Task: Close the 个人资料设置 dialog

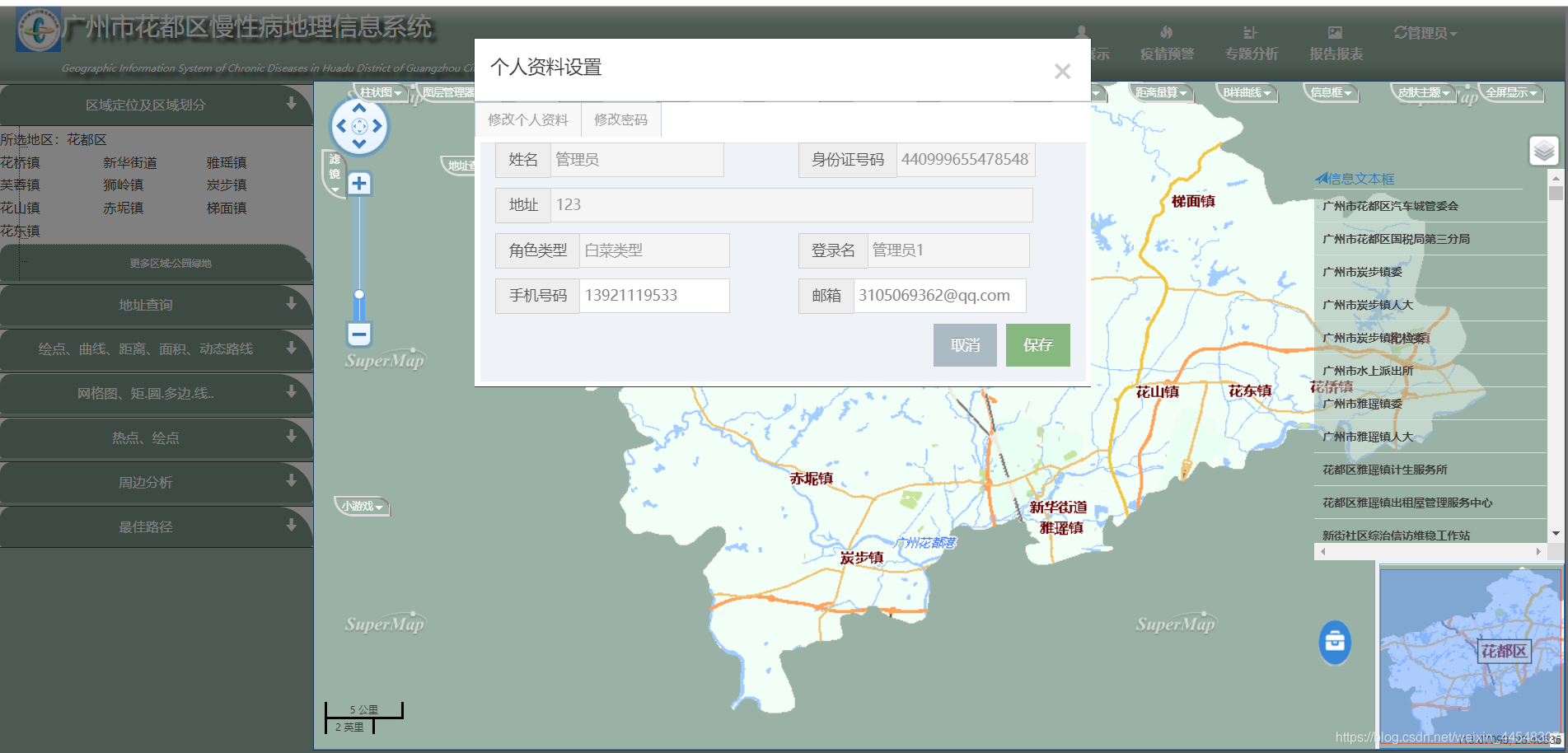Action: coord(1062,72)
